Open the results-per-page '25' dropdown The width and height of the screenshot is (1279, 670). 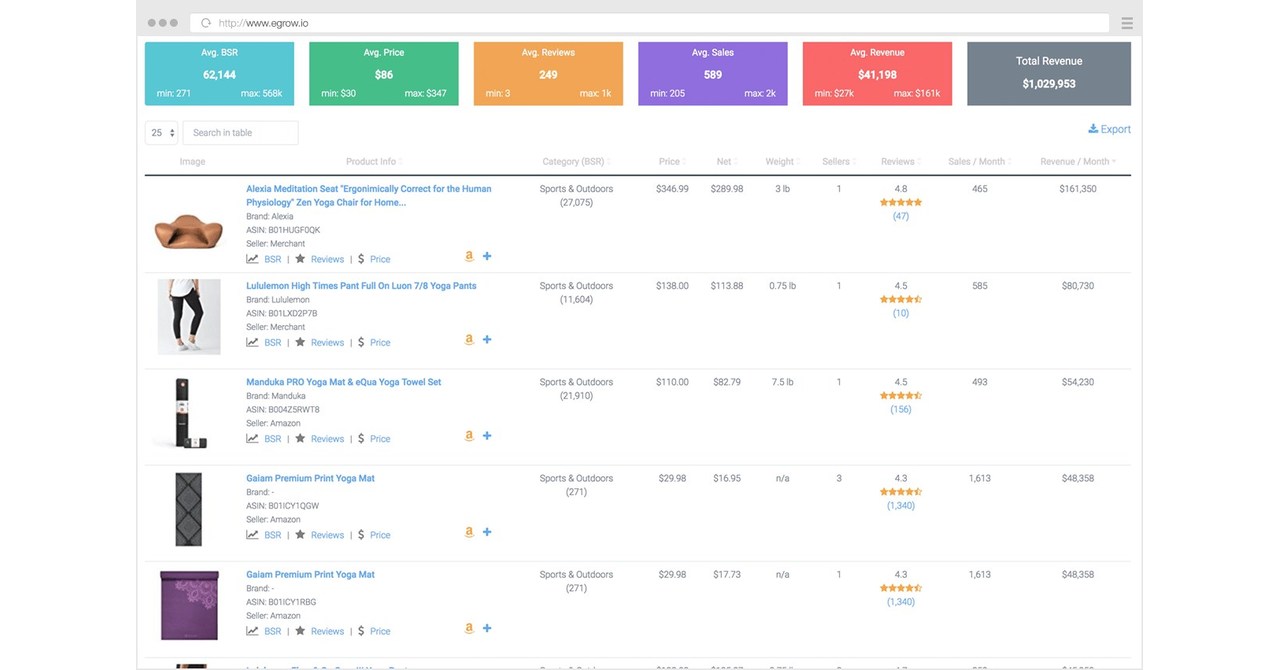pyautogui.click(x=161, y=132)
